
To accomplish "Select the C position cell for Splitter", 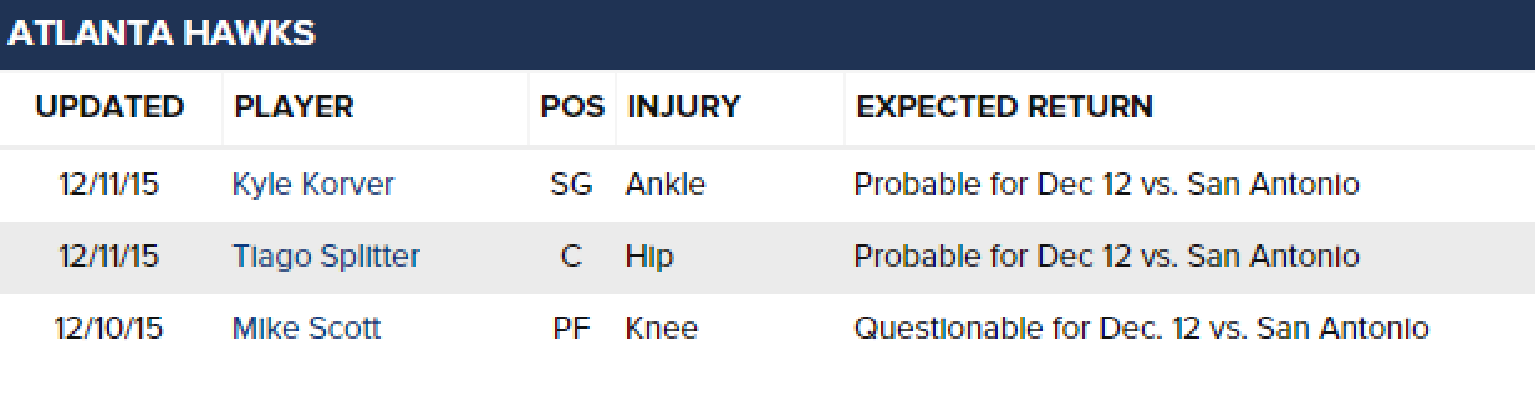I will pos(571,257).
